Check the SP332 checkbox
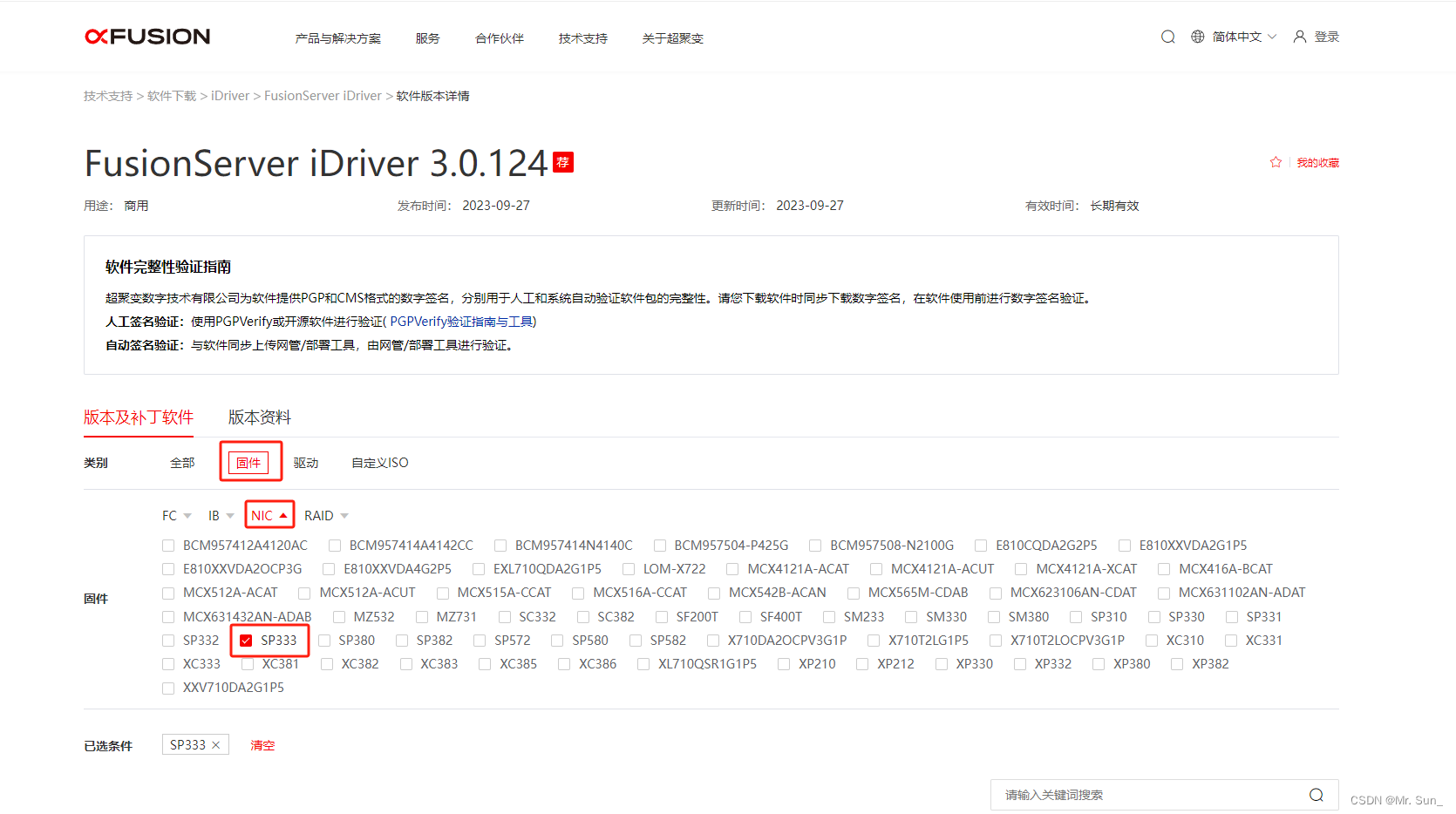The image size is (1456, 814). (168, 641)
